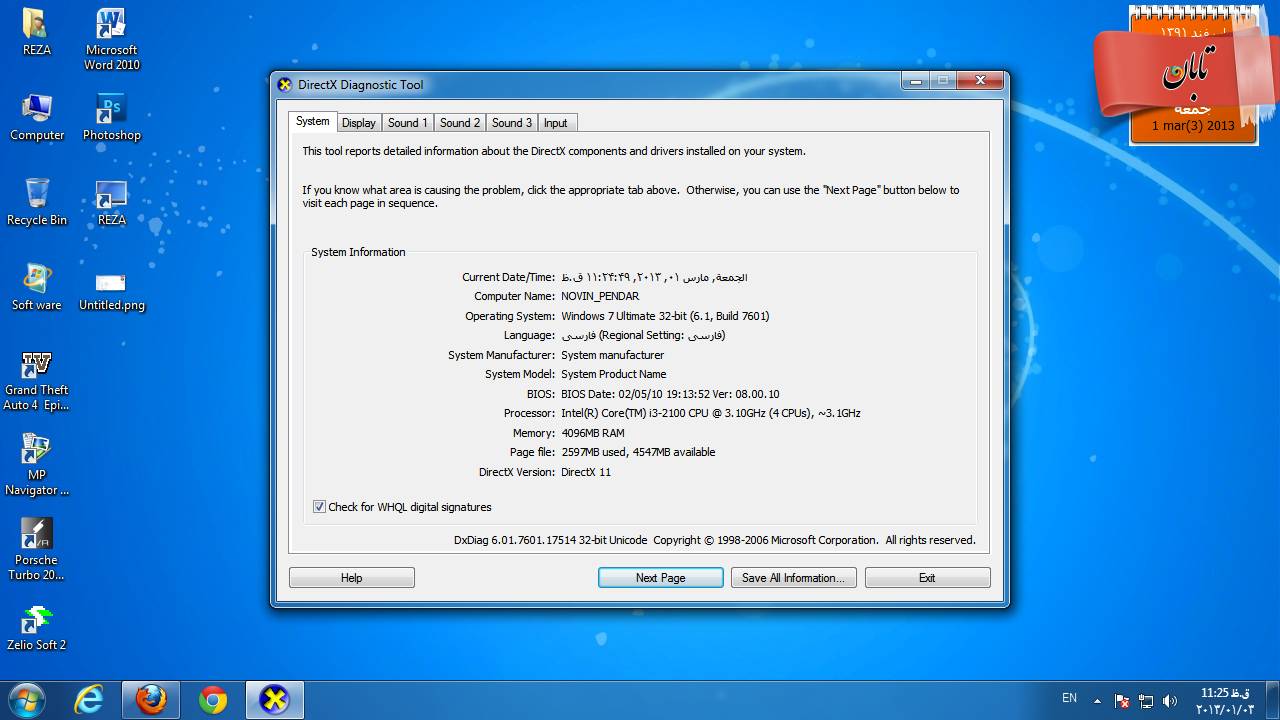This screenshot has height=720, width=1280.
Task: Select the Recycle Bin icon
Action: point(37,203)
